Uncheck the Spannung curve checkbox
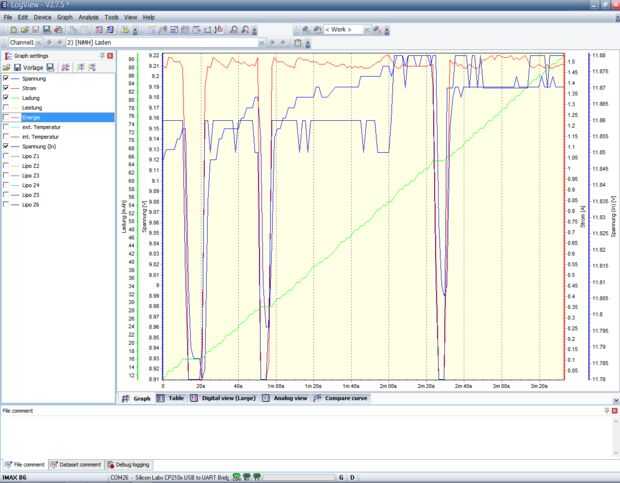Image resolution: width=620 pixels, height=483 pixels. pos(6,78)
